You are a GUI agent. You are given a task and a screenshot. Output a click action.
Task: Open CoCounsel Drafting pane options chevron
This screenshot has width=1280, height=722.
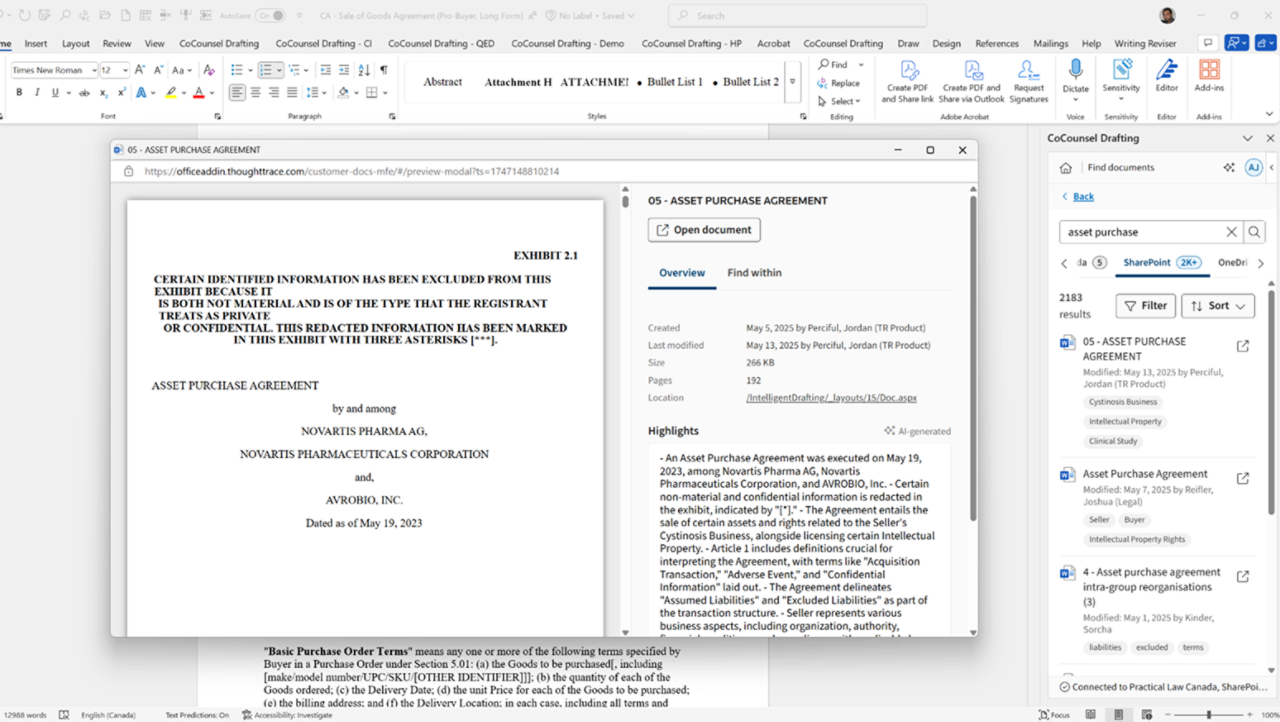(1247, 139)
